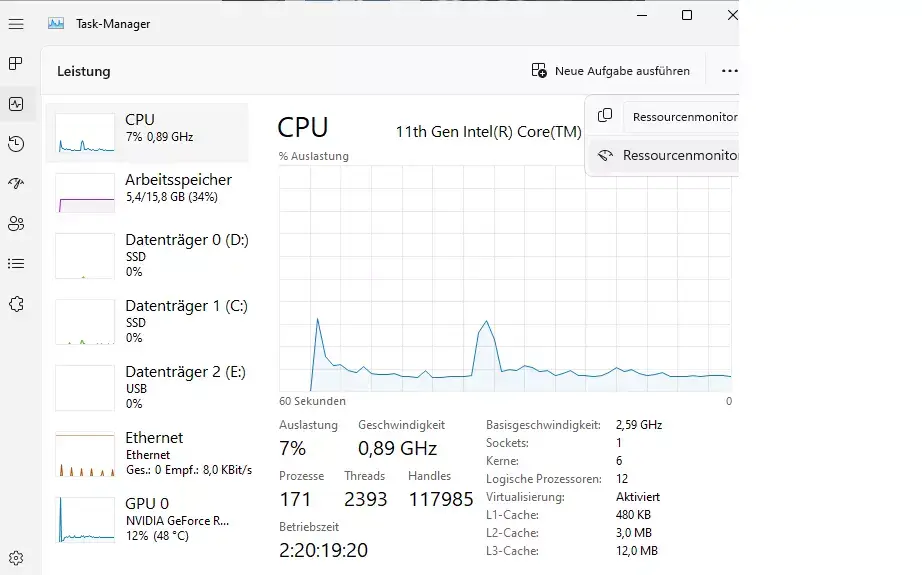Open the Processes page icon in sidebar

[16, 63]
